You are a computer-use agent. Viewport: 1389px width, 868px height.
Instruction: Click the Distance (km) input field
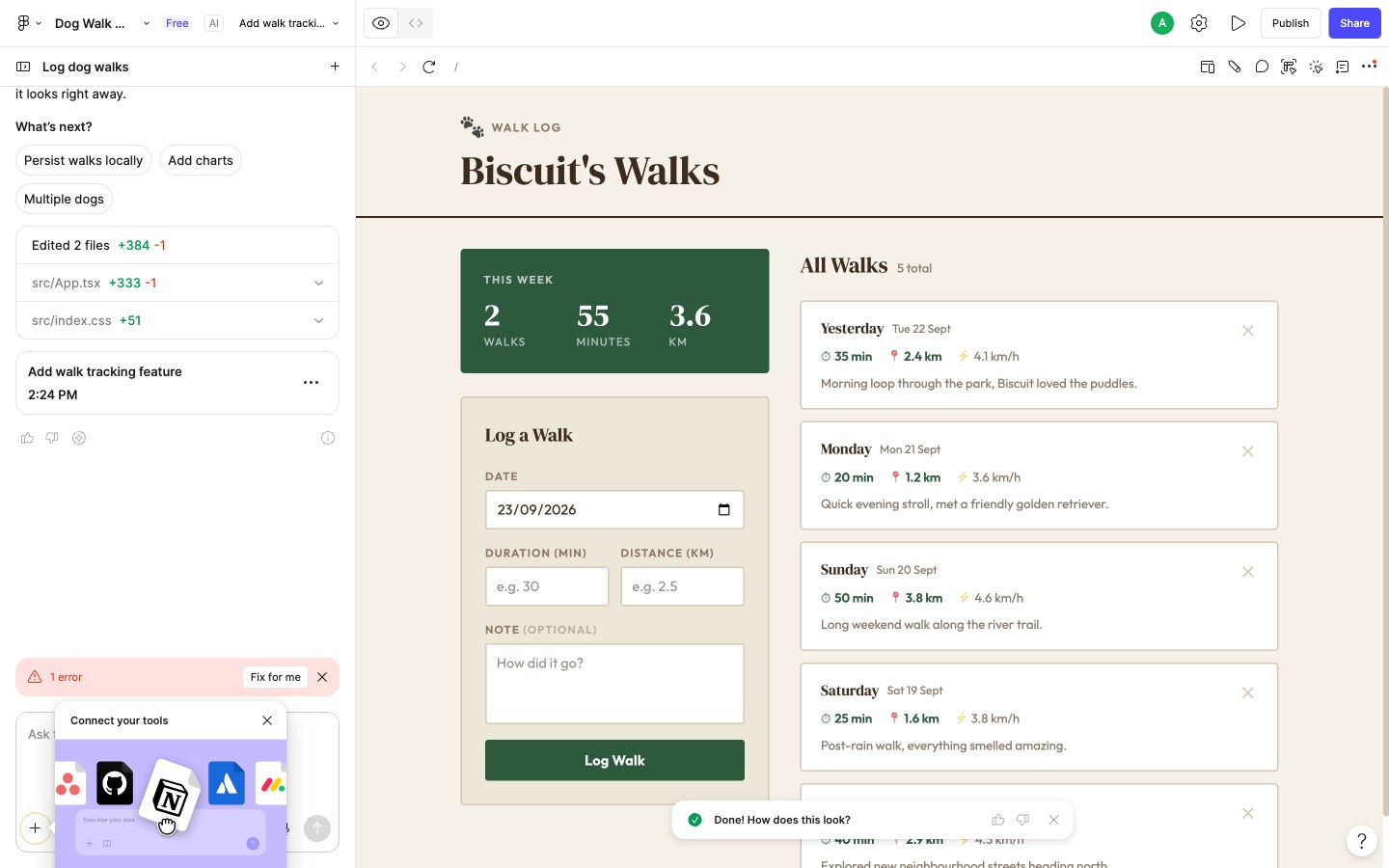pos(682,586)
